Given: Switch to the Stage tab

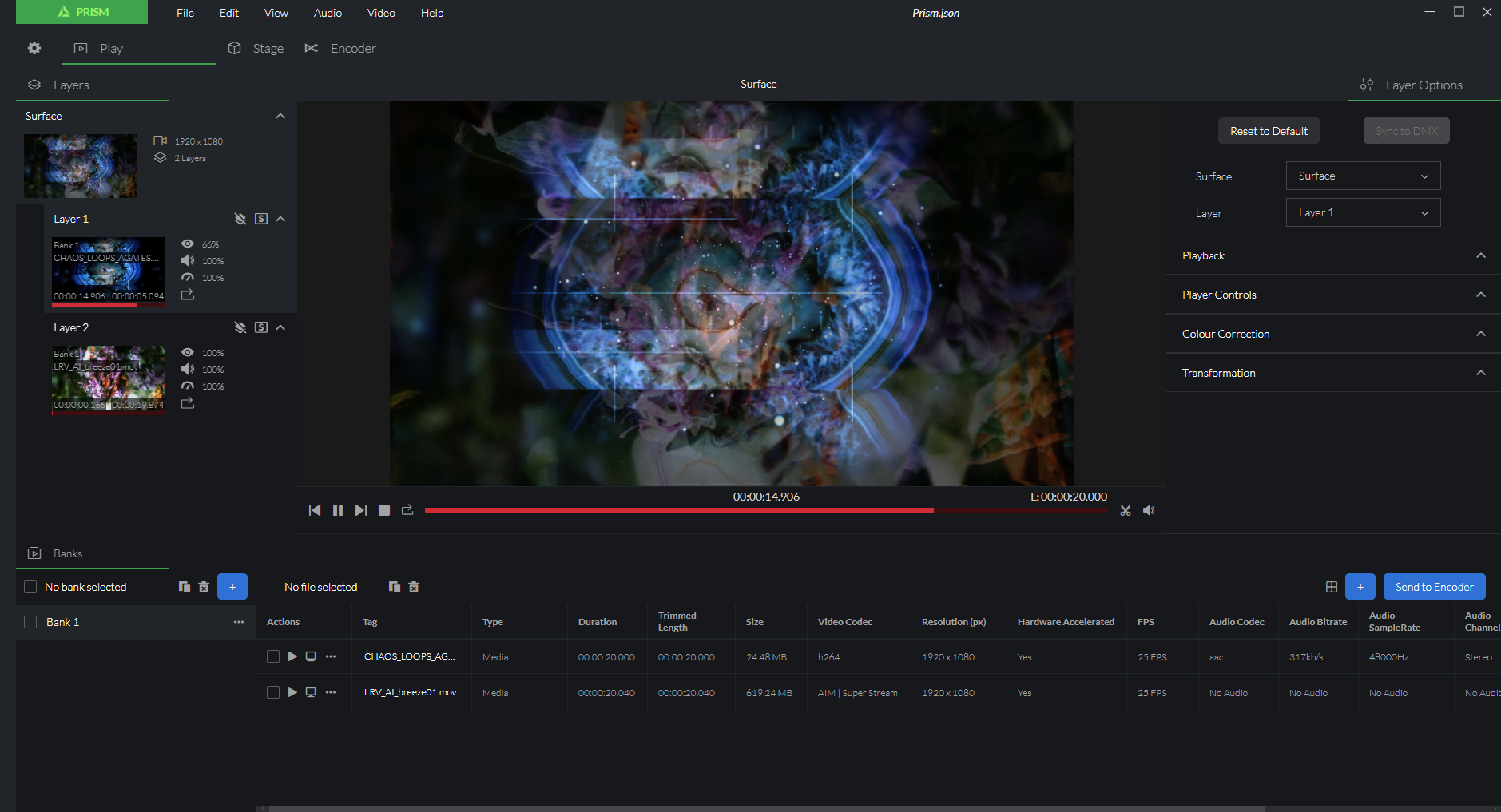Looking at the screenshot, I should [256, 48].
